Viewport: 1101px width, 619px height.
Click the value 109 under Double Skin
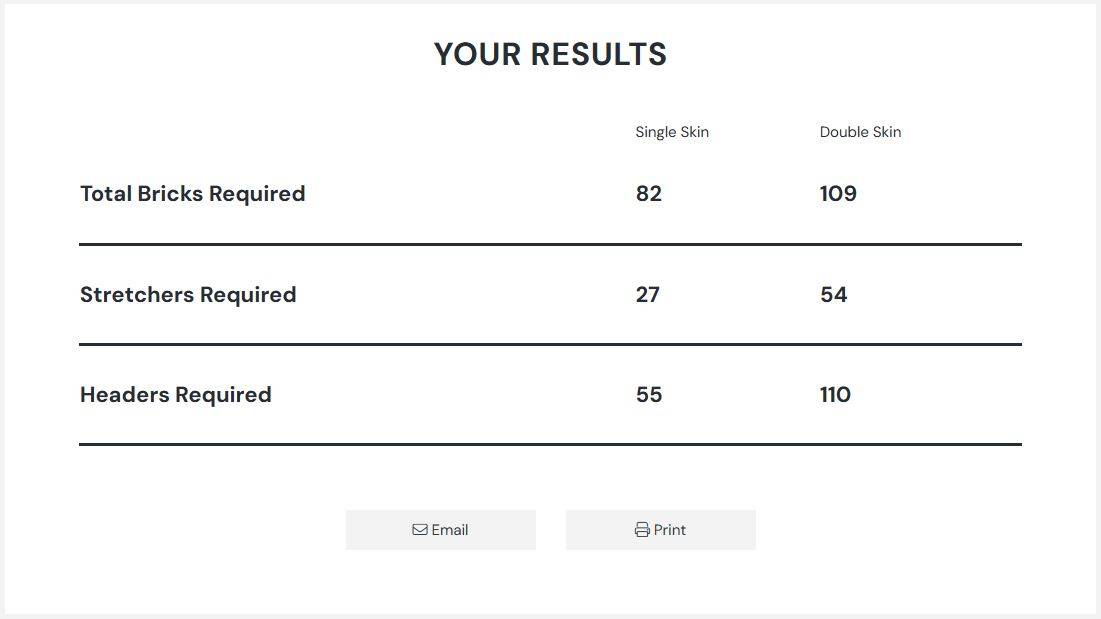pyautogui.click(x=836, y=193)
